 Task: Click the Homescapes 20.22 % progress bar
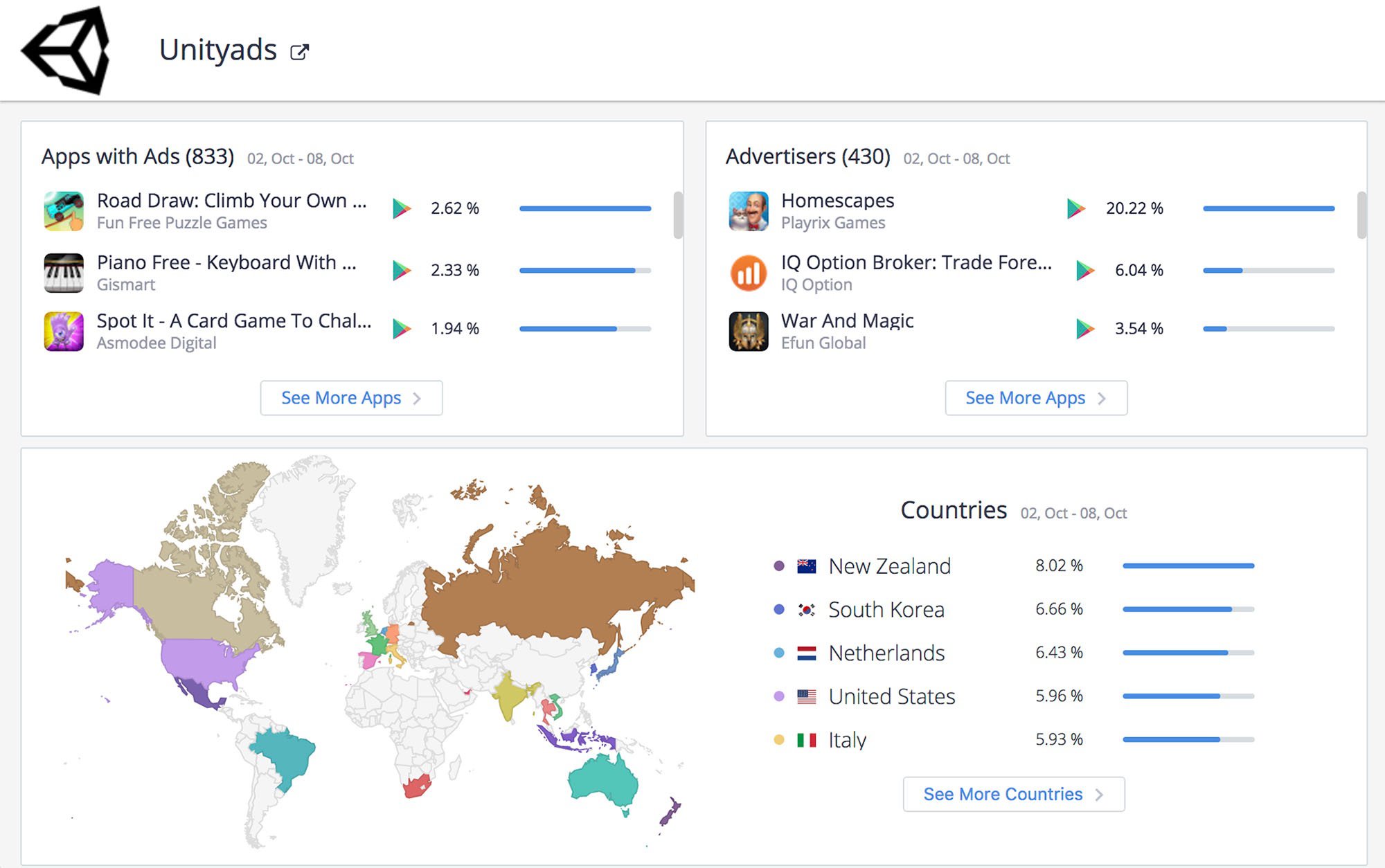1269,208
